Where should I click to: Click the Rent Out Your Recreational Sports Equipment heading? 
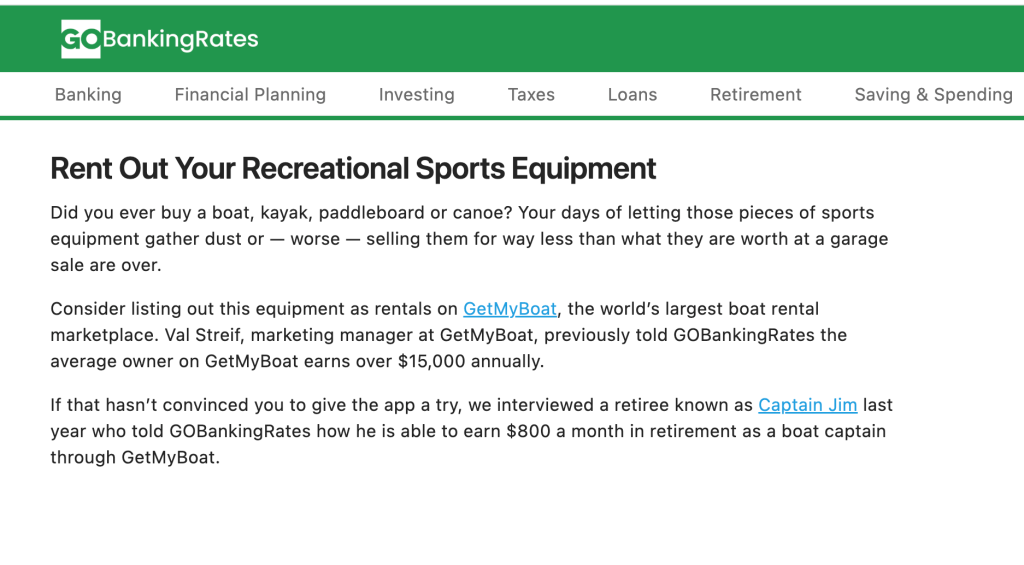pos(353,168)
